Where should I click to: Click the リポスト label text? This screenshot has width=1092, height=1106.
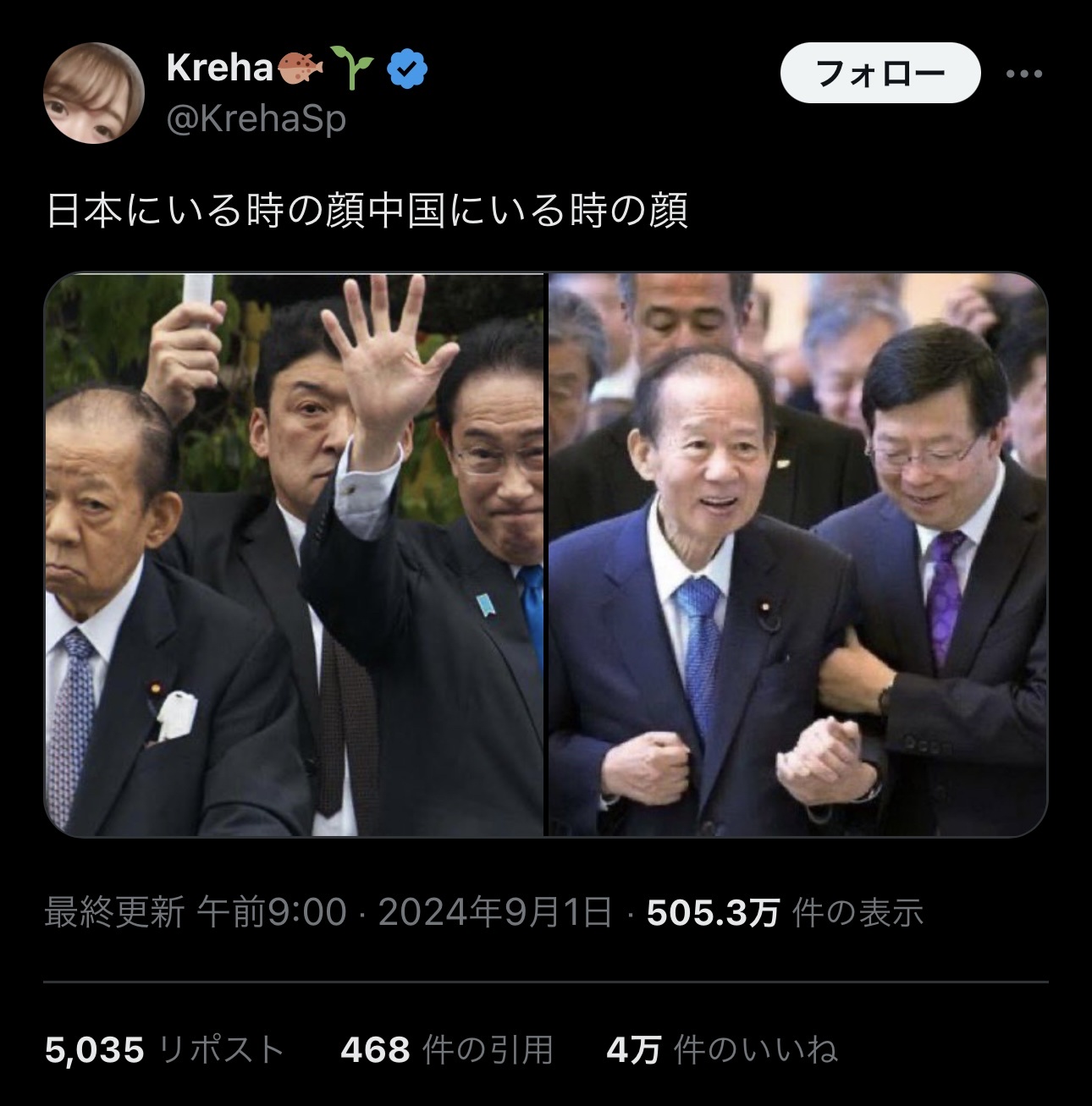tap(222, 1050)
